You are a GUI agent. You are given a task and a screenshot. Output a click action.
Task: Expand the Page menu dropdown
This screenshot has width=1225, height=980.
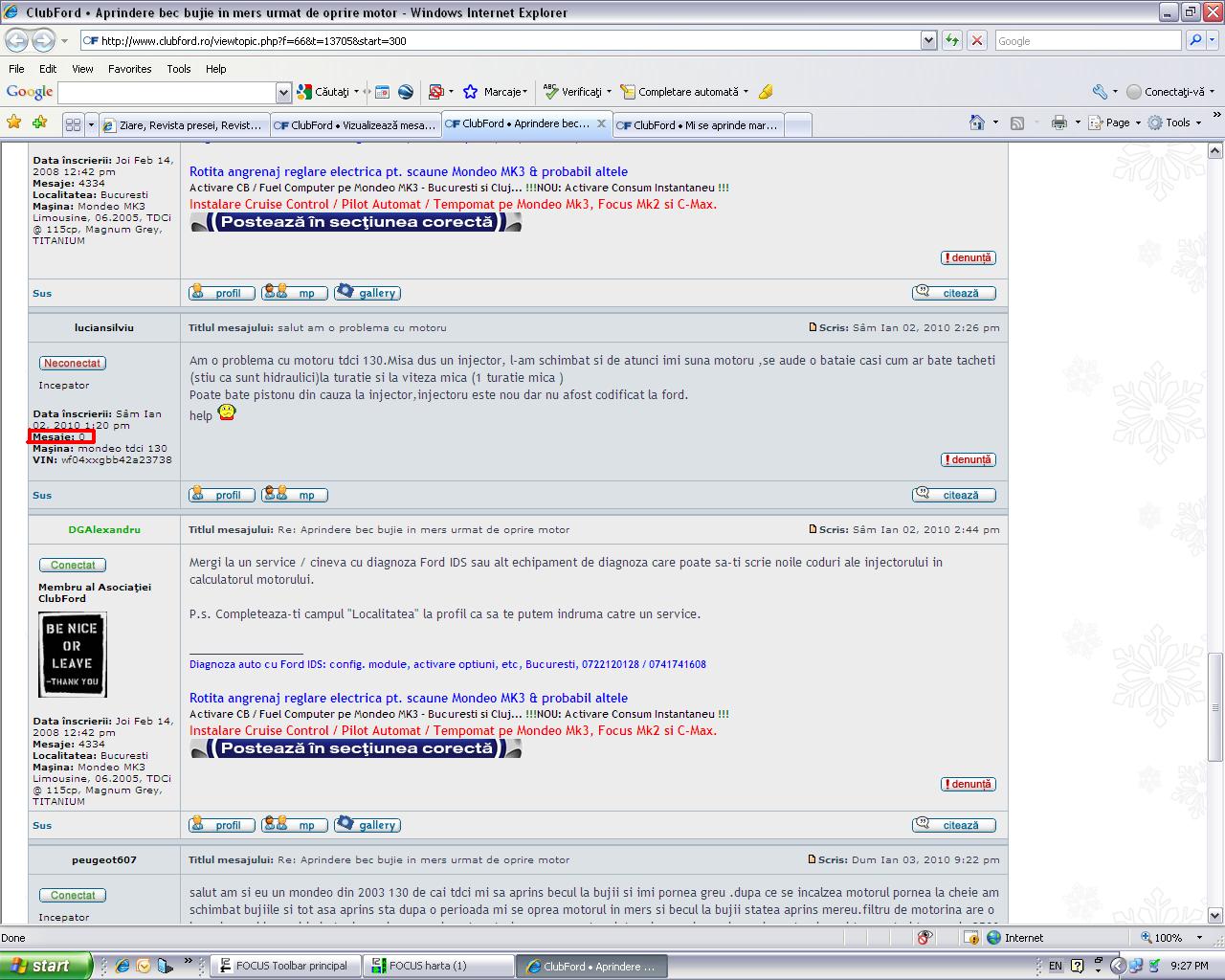[x=1138, y=122]
